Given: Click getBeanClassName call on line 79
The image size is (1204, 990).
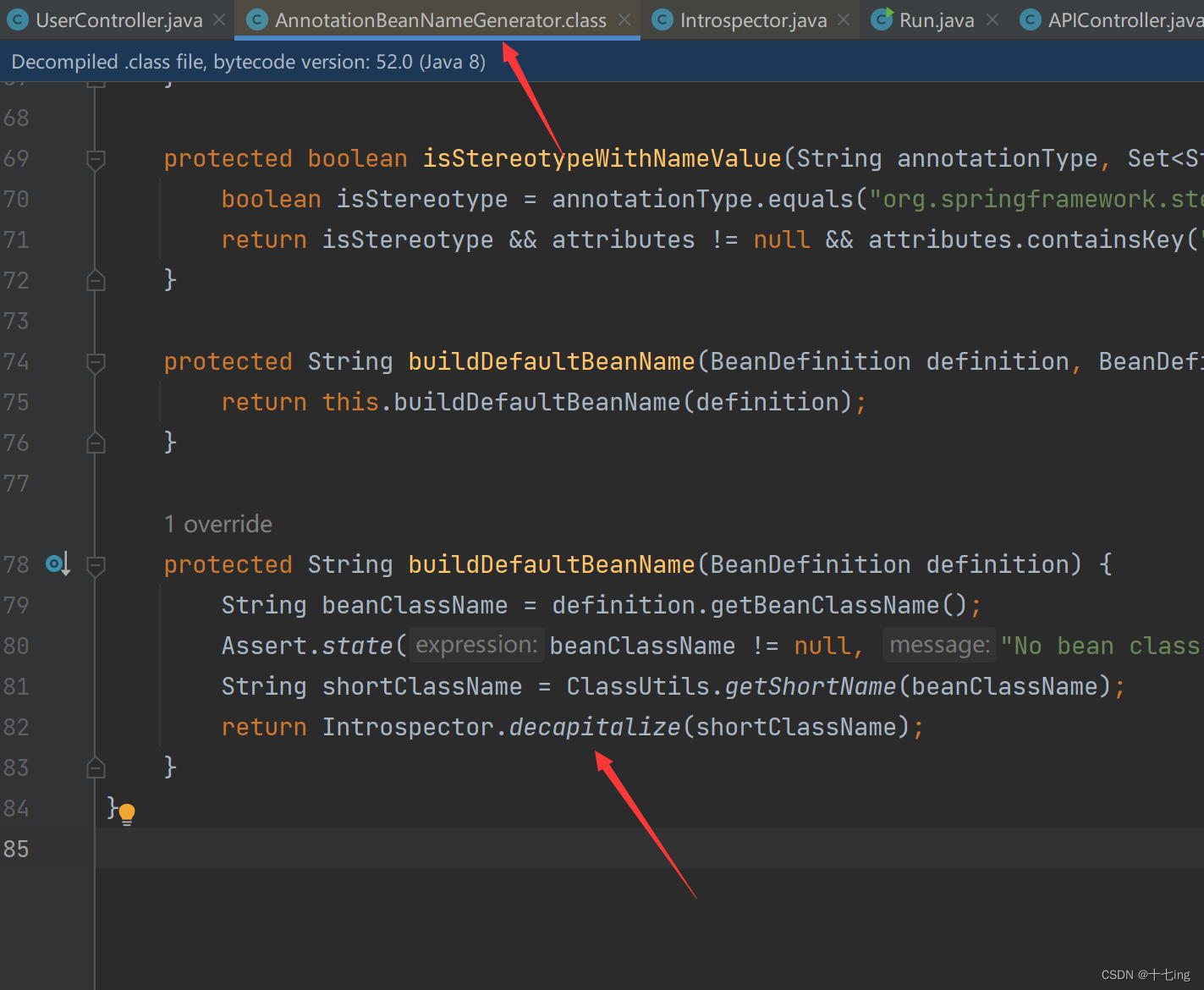Looking at the screenshot, I should click(825, 606).
